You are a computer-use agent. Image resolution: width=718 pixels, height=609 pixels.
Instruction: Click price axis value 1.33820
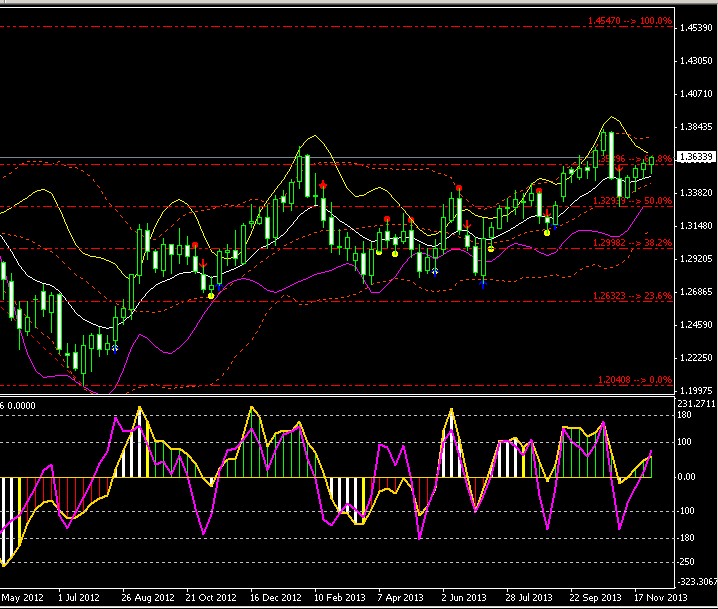[x=696, y=193]
